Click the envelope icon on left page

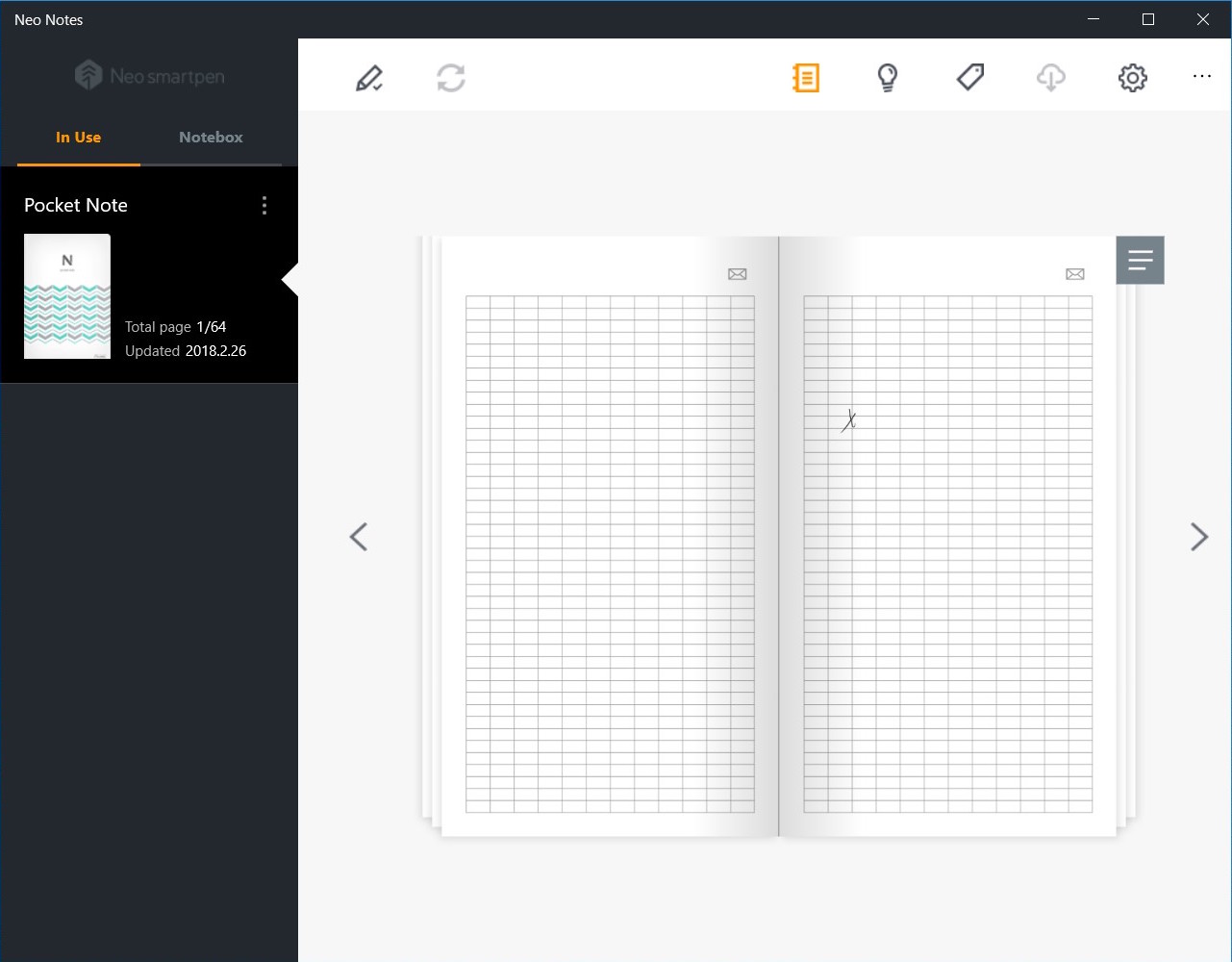(x=738, y=274)
